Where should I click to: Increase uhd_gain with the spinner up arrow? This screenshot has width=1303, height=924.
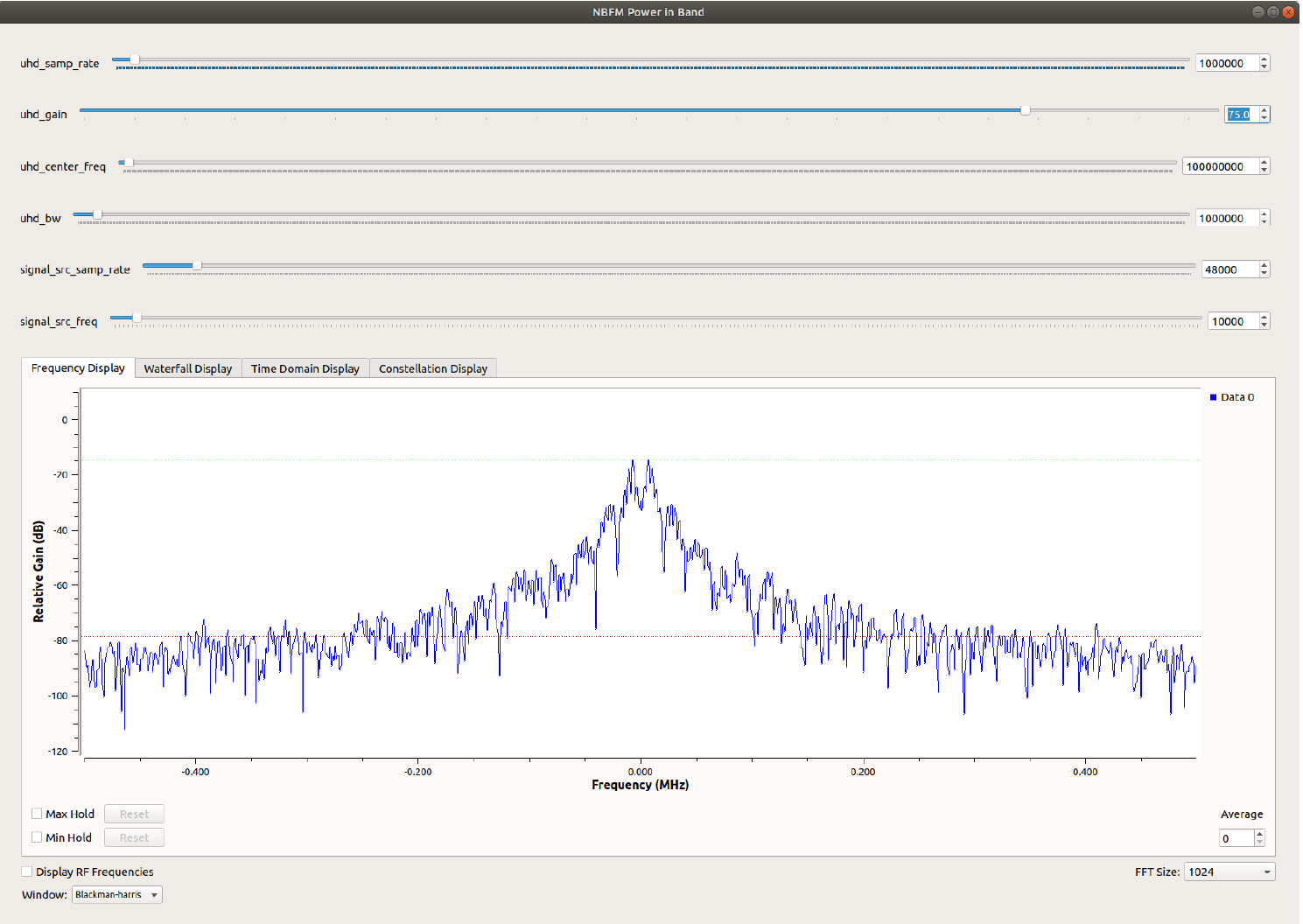tap(1264, 109)
